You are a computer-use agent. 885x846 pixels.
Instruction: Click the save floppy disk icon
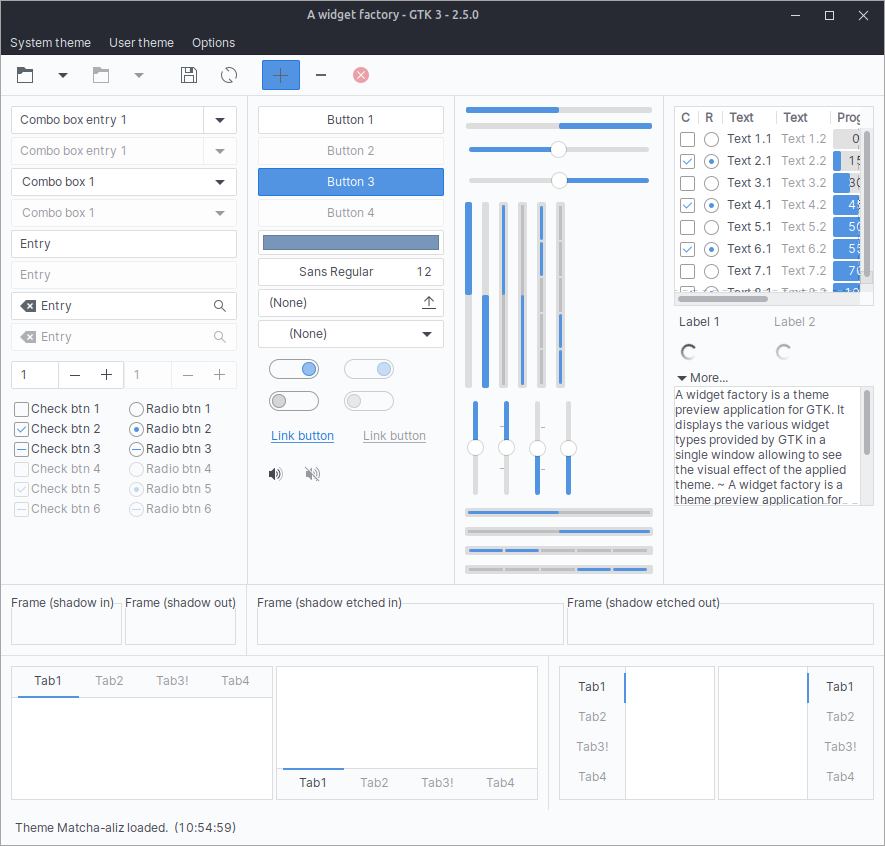coord(188,75)
